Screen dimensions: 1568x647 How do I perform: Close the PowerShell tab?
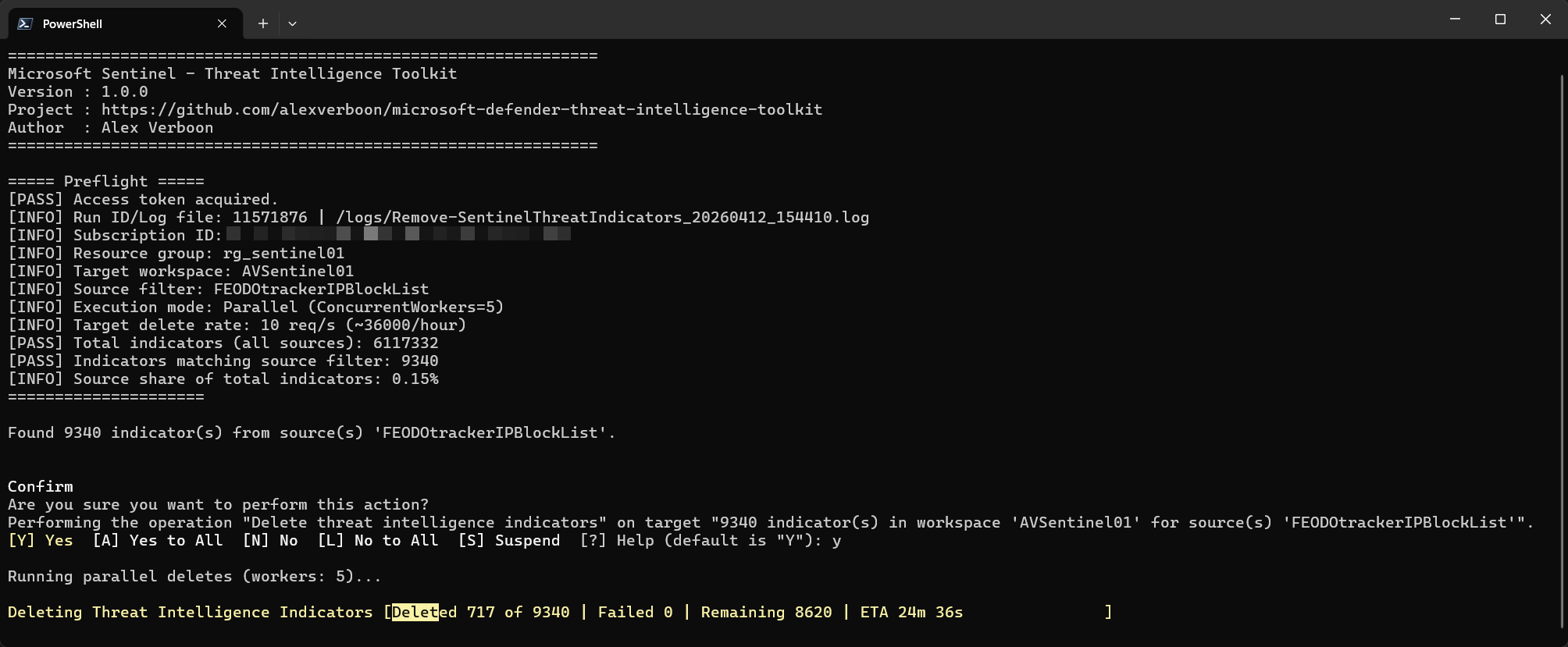222,23
